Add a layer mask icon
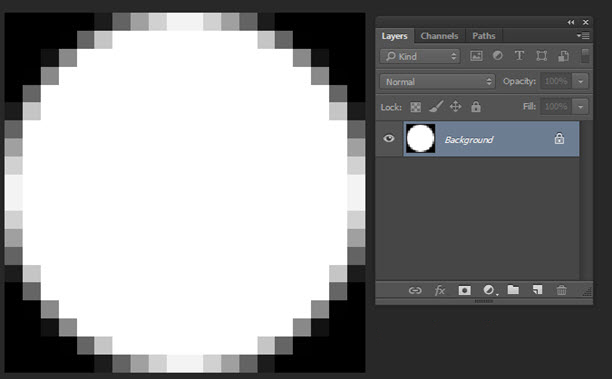The image size is (612, 379). click(464, 290)
